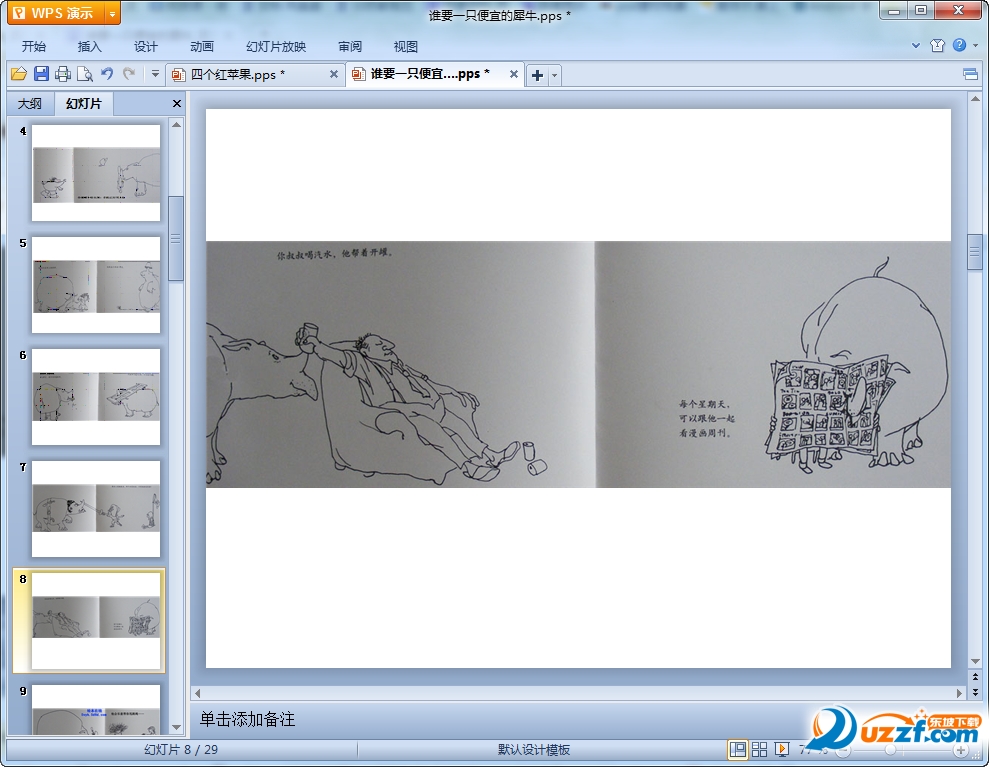
Task: Save presentation using the floppy disk icon
Action: click(41, 74)
